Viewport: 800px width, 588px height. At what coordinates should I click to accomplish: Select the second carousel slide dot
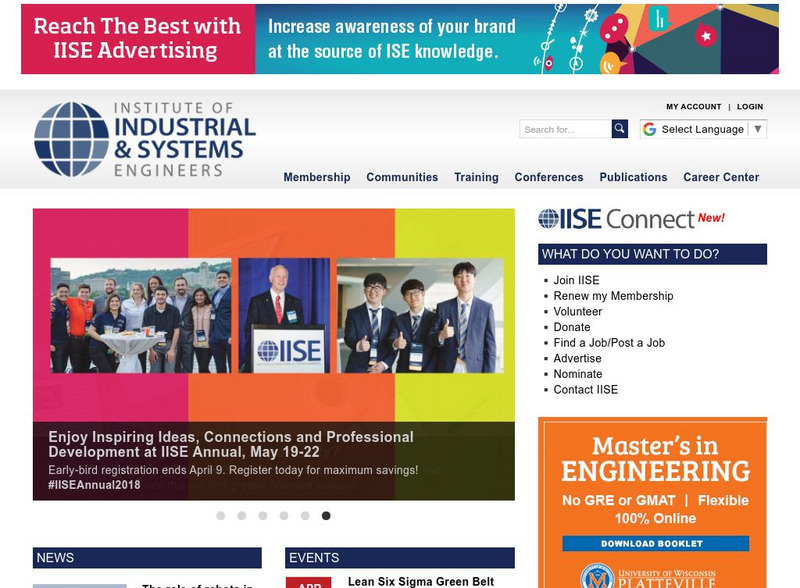pos(242,516)
